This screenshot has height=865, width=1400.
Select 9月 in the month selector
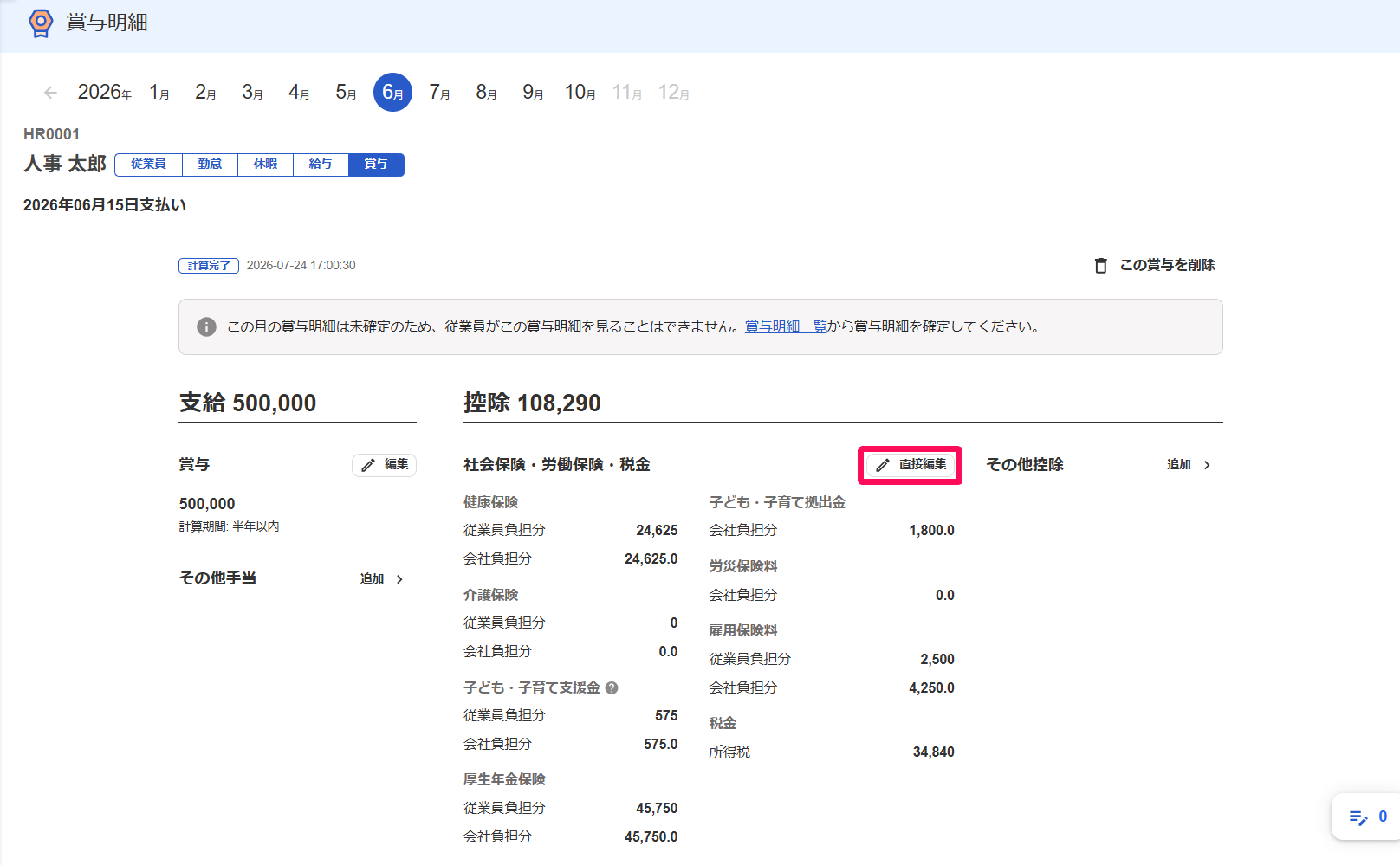(533, 93)
